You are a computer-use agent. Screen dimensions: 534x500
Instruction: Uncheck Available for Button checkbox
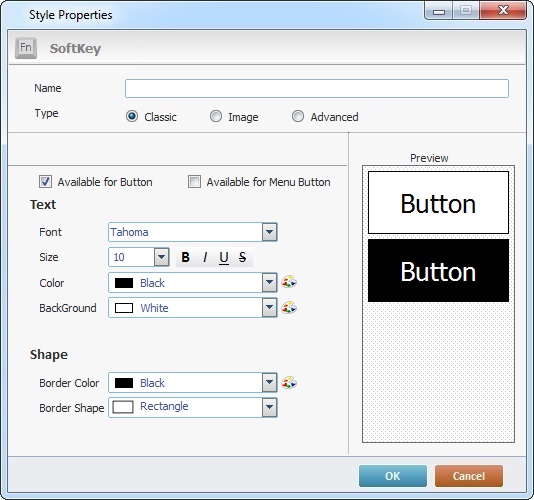[45, 182]
